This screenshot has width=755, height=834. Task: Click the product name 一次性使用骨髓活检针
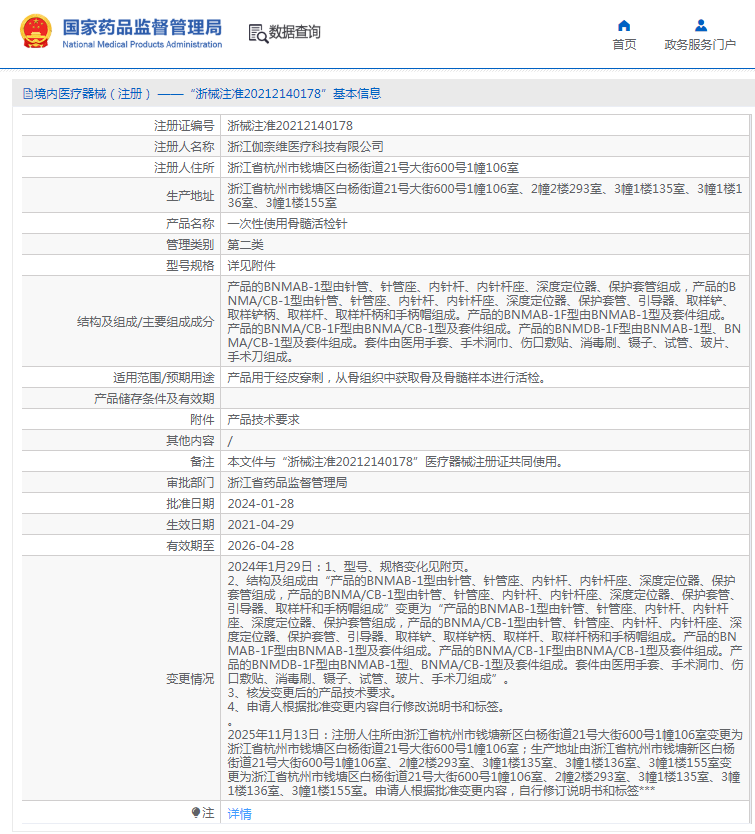click(285, 223)
